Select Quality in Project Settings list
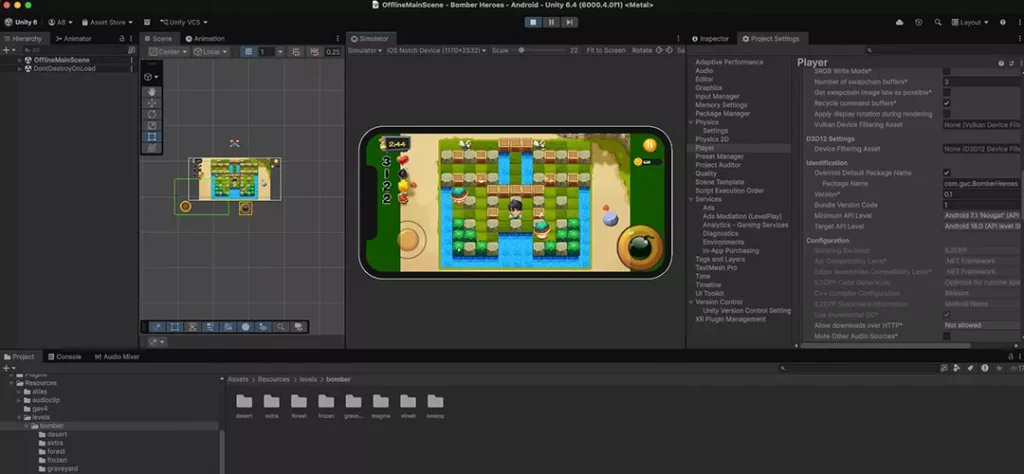This screenshot has height=474, width=1024. pos(705,174)
